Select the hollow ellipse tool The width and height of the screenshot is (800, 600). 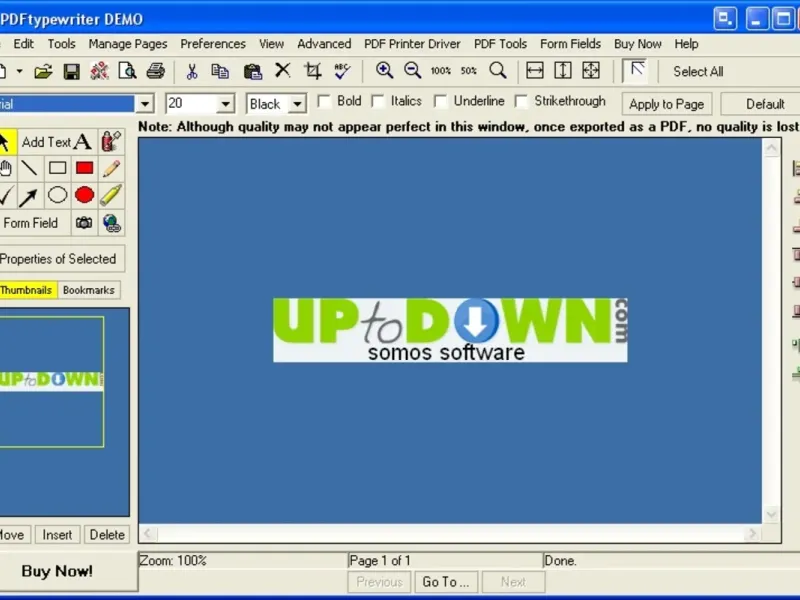click(x=57, y=195)
